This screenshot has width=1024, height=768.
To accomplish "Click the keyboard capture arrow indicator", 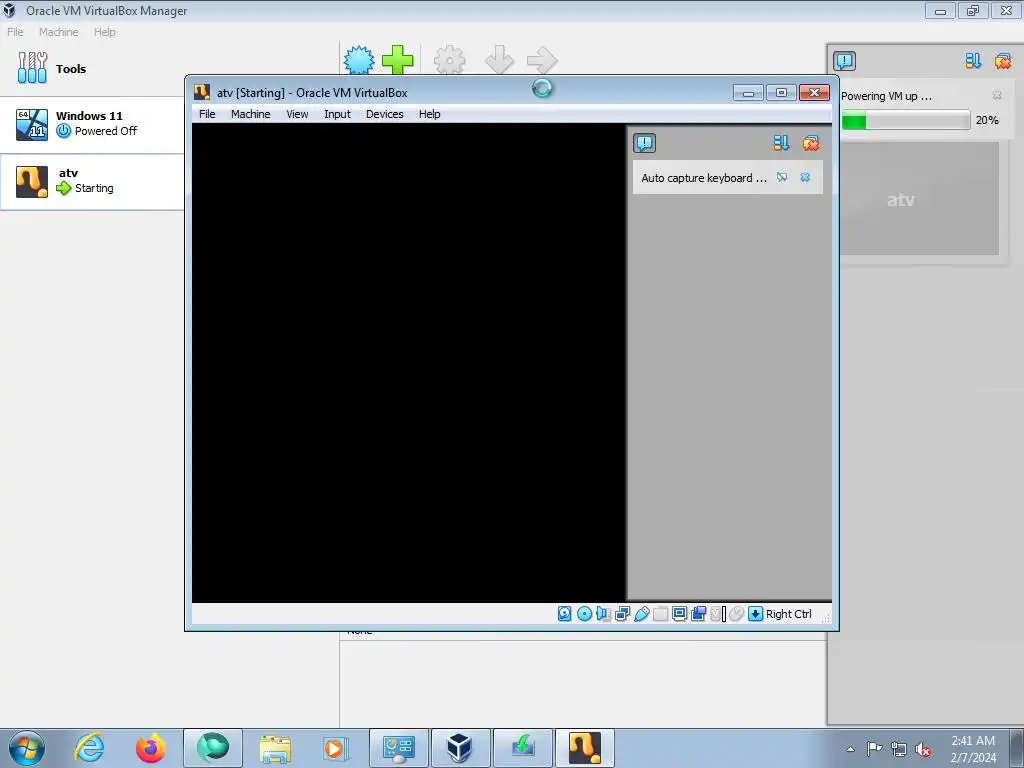I will click(x=756, y=614).
